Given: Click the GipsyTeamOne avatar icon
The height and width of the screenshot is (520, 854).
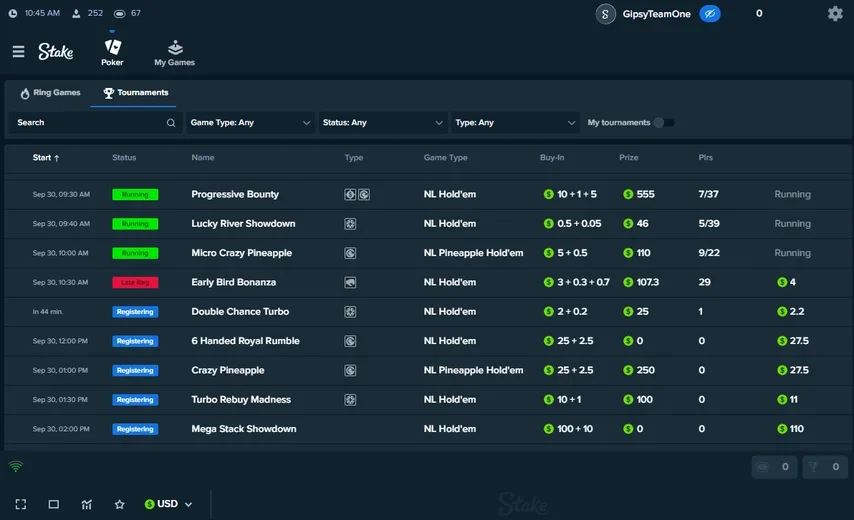Looking at the screenshot, I should (x=605, y=14).
